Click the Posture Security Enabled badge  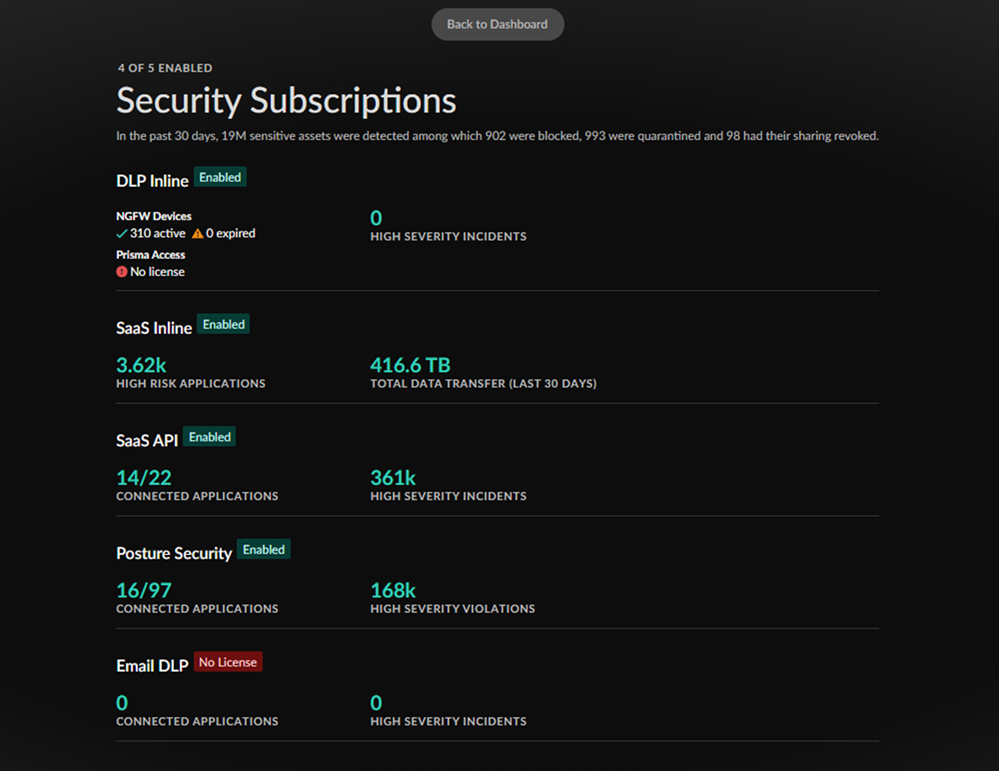click(x=264, y=550)
